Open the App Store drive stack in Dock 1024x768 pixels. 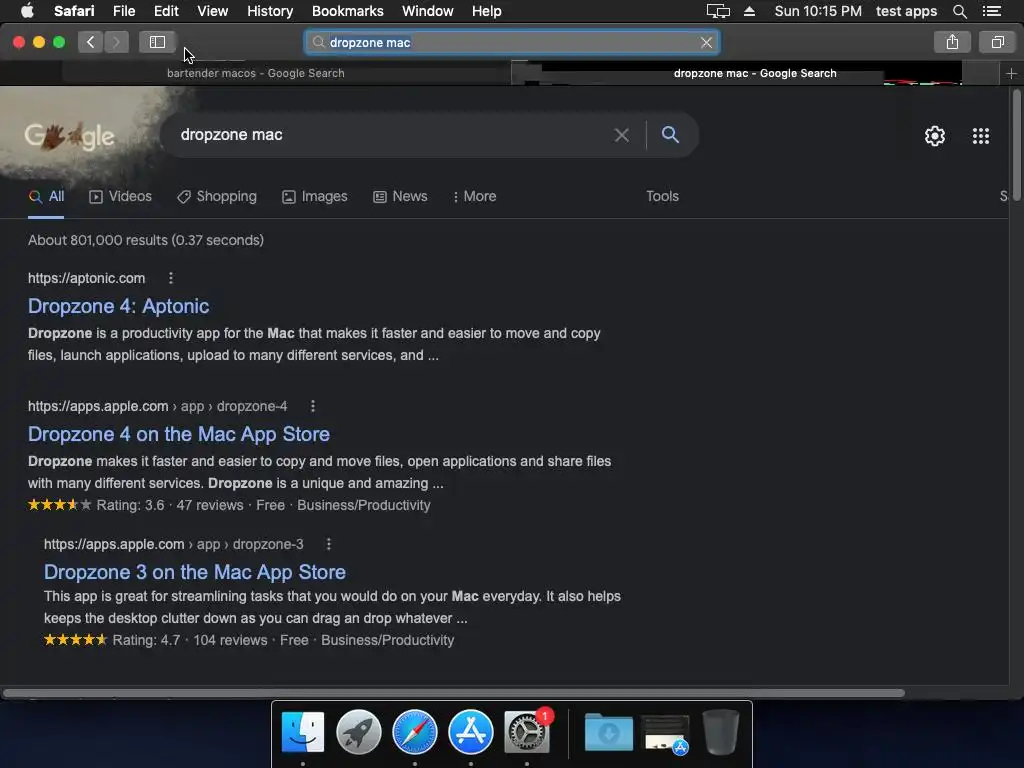point(665,734)
